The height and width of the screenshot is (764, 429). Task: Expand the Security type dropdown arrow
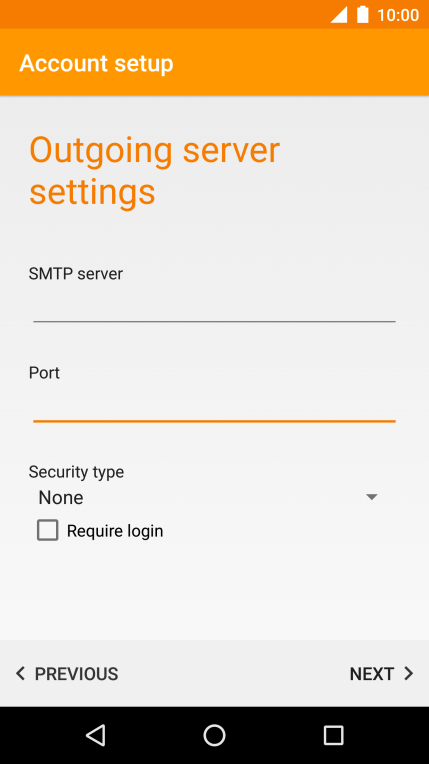point(371,497)
